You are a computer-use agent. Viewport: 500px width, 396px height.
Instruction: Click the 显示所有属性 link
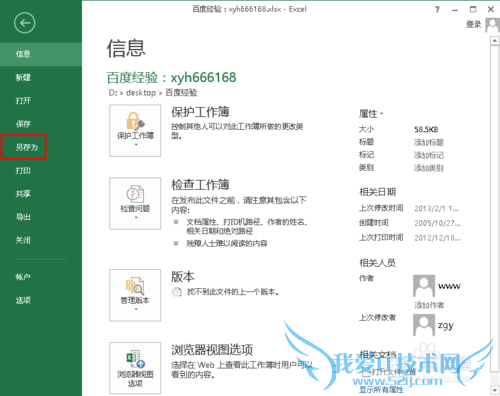tap(381, 389)
